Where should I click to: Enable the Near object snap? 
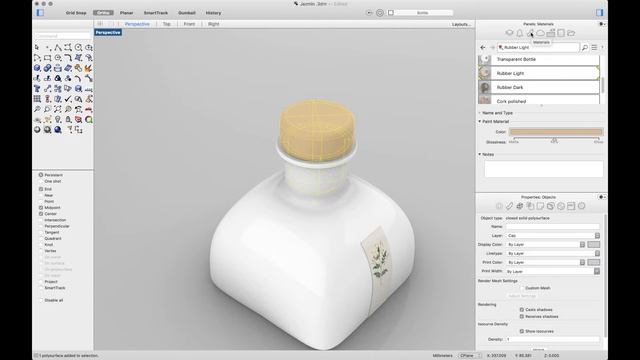coord(41,195)
